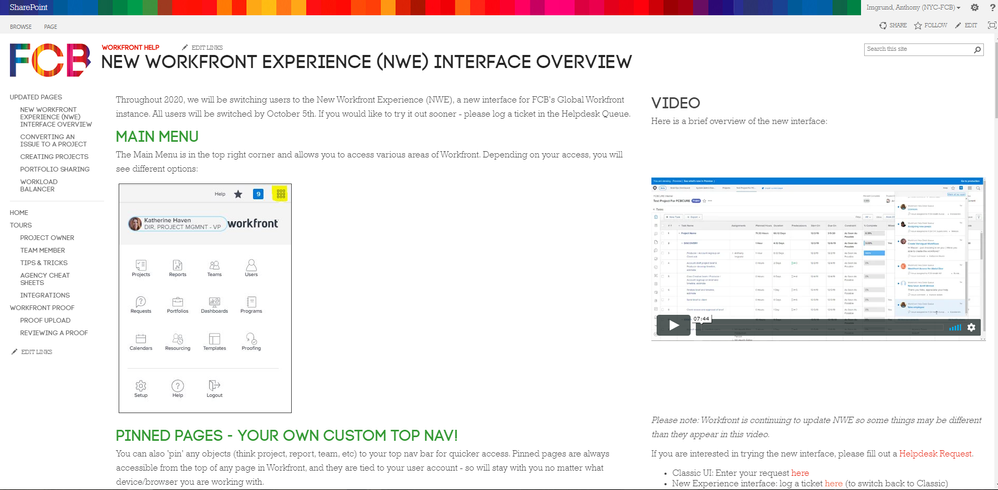Open the Browse ribbon tab
This screenshot has height=490, width=998.
(20, 26)
